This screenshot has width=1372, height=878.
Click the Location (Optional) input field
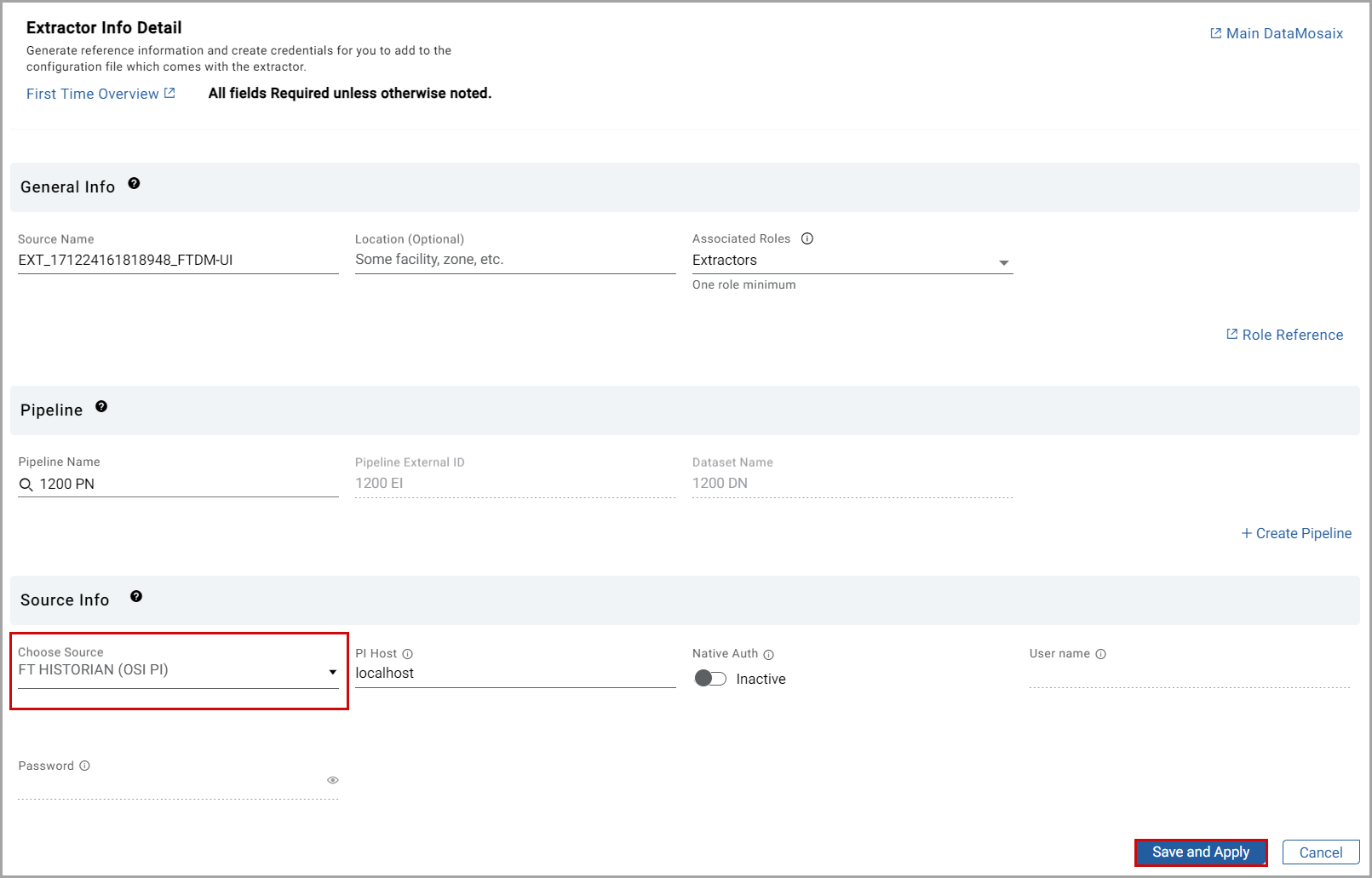[x=514, y=260]
